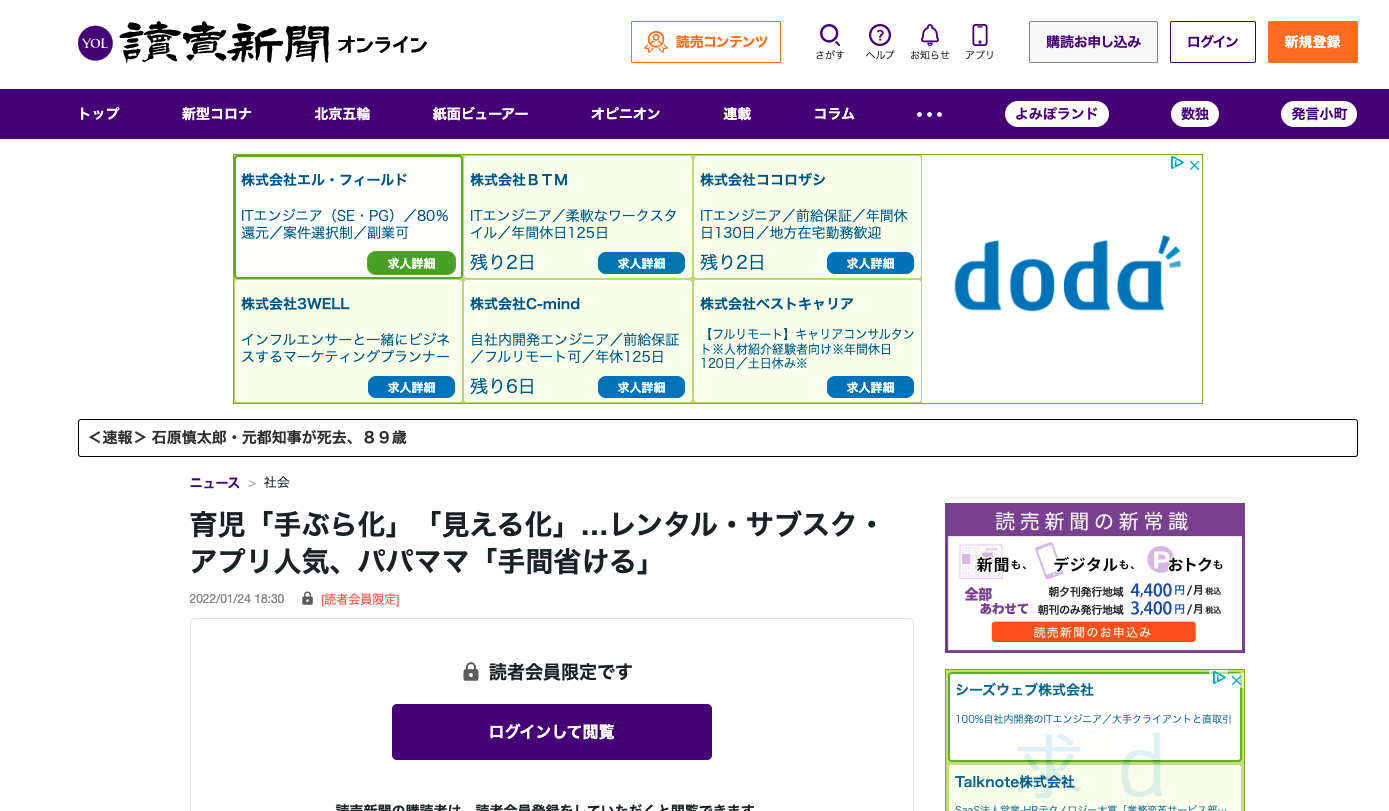Close the doda banner ad with X icon

[1193, 165]
